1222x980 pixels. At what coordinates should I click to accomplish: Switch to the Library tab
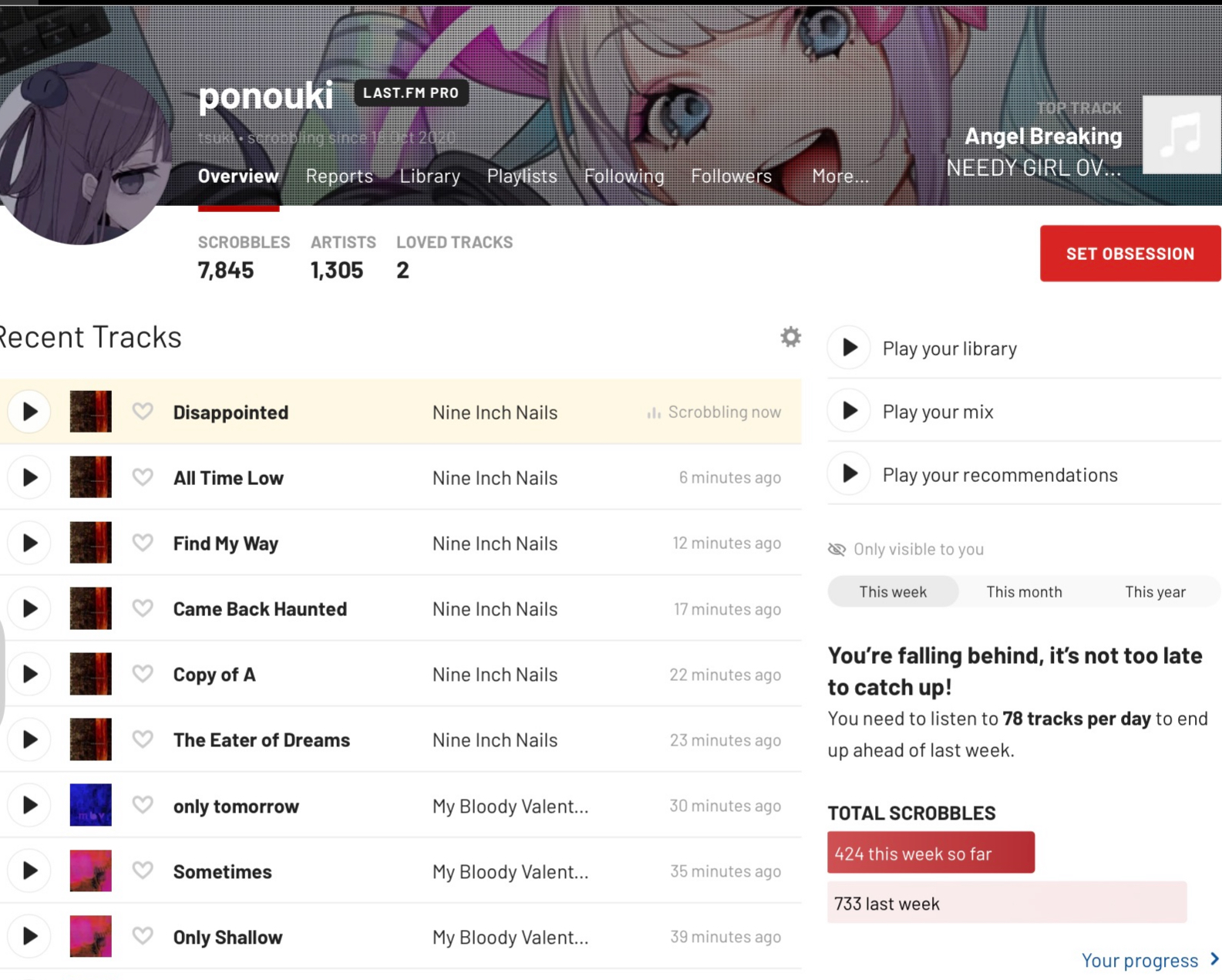click(x=429, y=177)
